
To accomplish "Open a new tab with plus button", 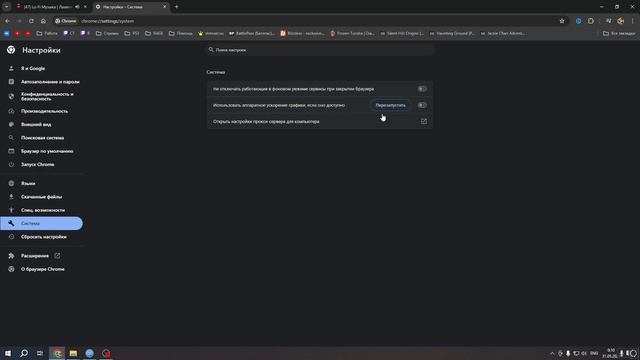I will tap(176, 7).
